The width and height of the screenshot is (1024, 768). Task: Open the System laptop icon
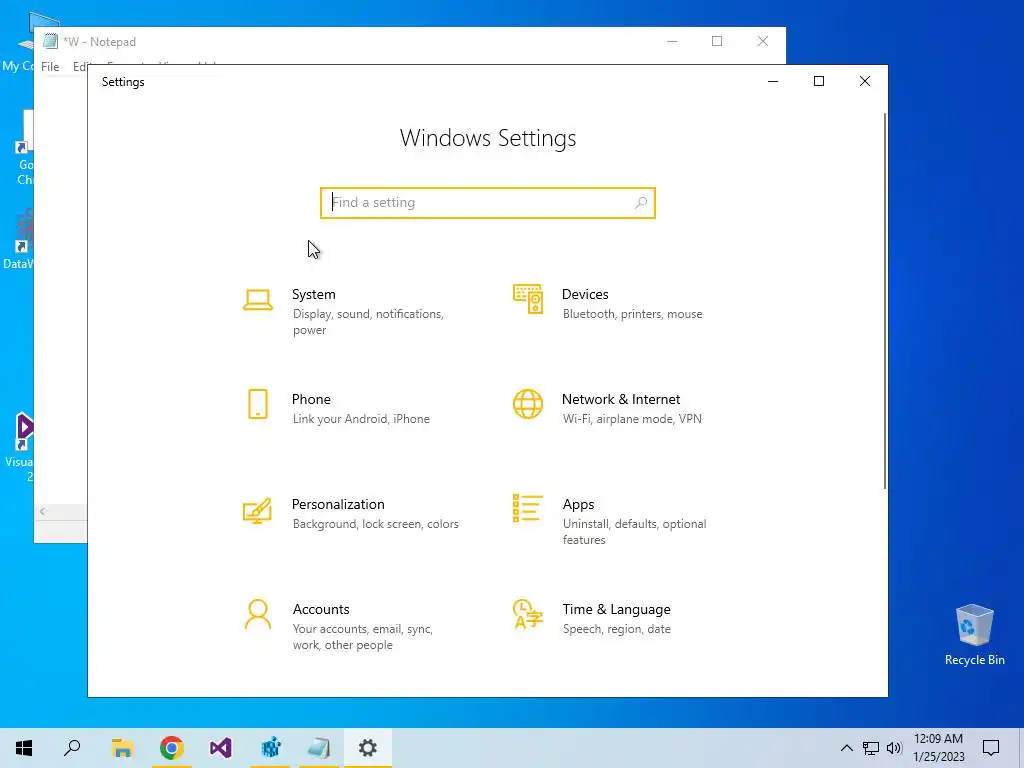coord(258,300)
